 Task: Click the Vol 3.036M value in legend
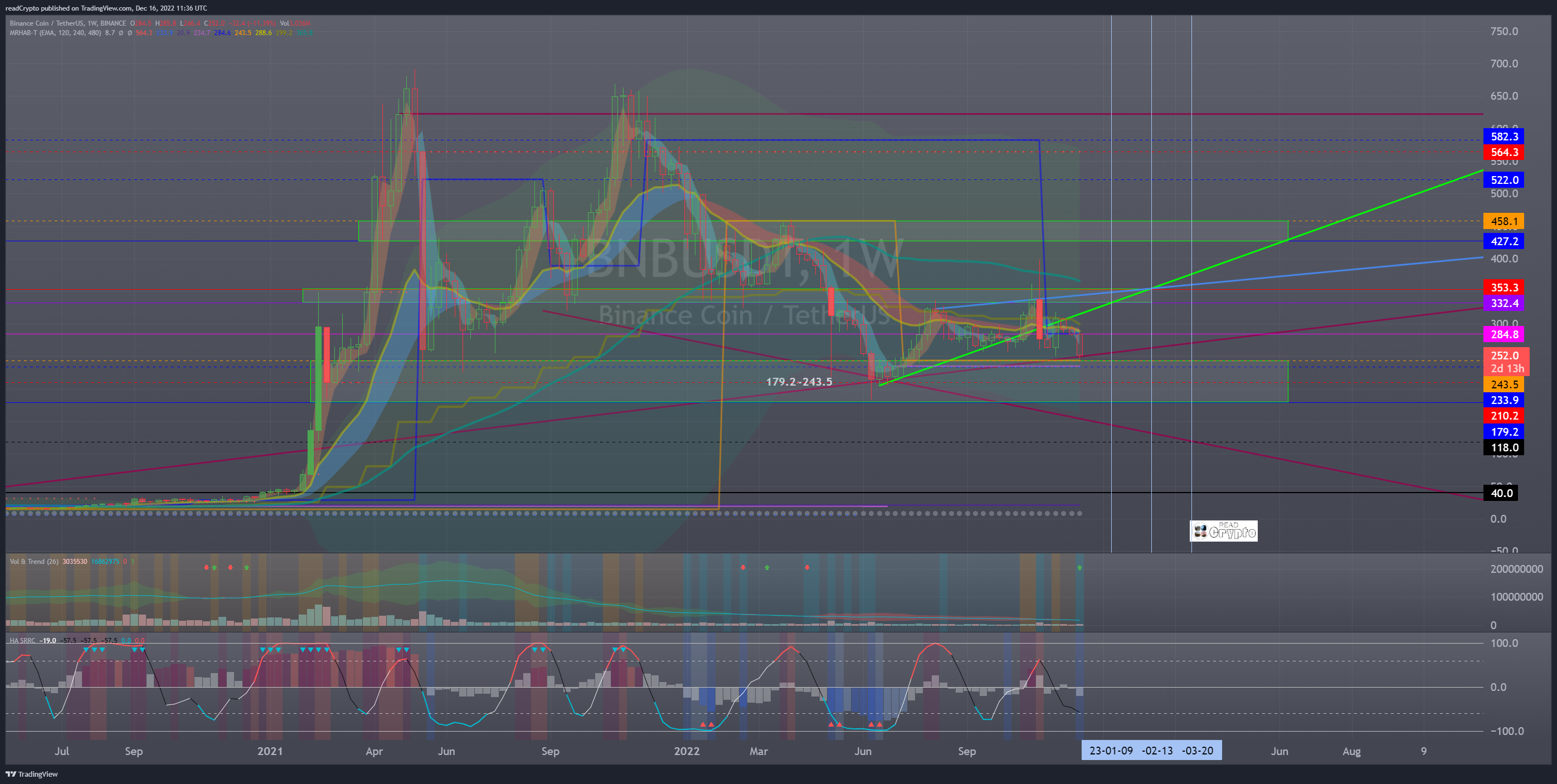coord(295,23)
